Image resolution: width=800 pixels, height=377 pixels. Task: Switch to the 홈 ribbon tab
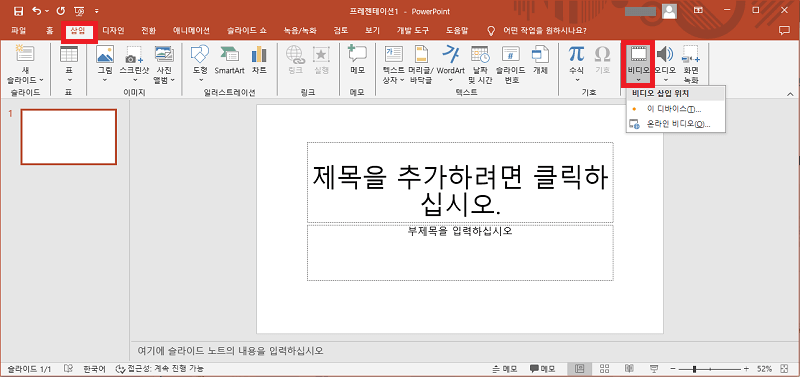coord(49,31)
